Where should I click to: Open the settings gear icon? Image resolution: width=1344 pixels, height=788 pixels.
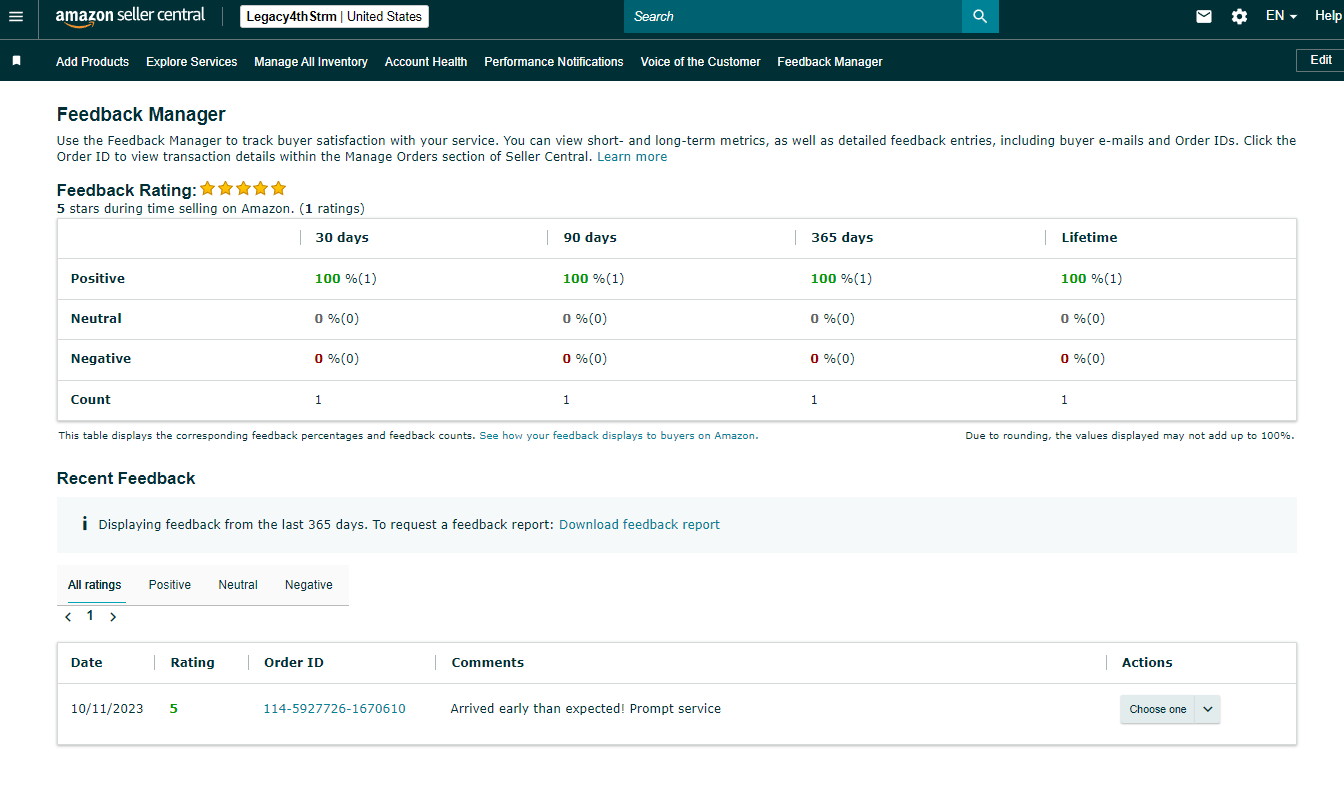(x=1239, y=16)
